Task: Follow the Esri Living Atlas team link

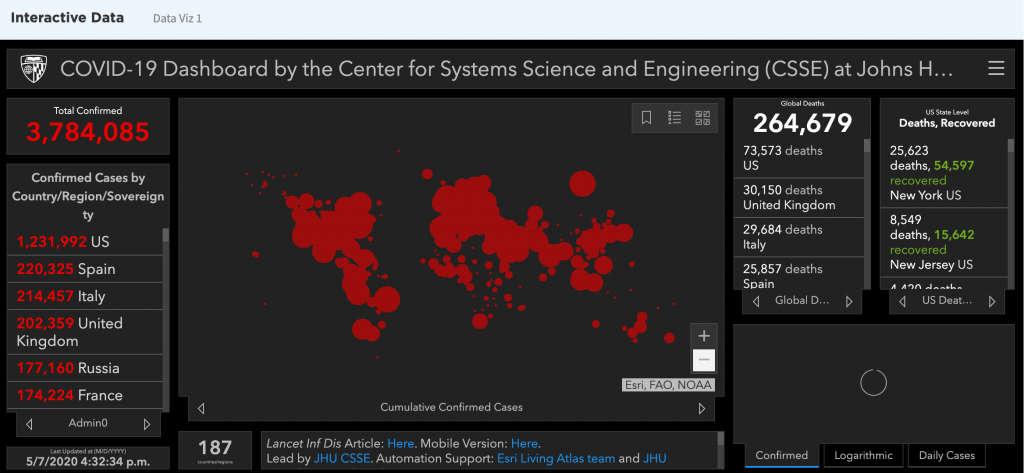Action: point(556,459)
